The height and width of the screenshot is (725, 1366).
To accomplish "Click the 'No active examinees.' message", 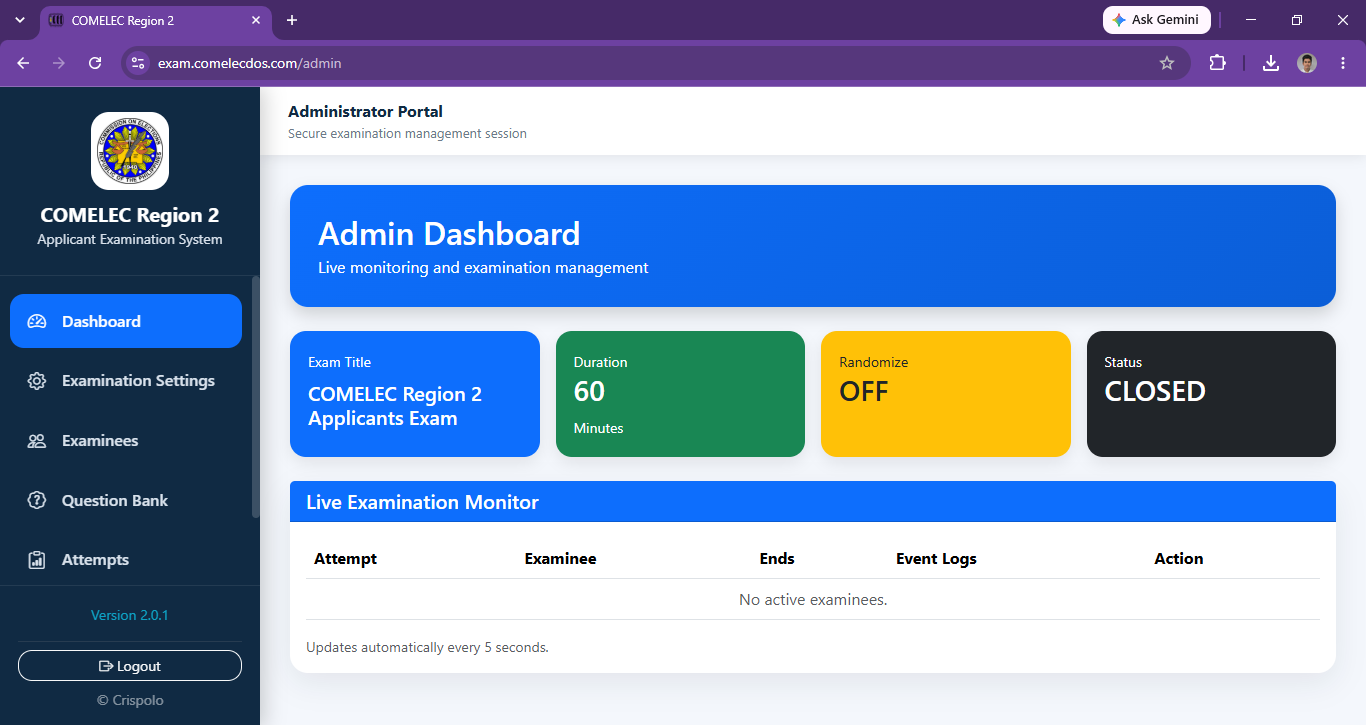I will 813,600.
